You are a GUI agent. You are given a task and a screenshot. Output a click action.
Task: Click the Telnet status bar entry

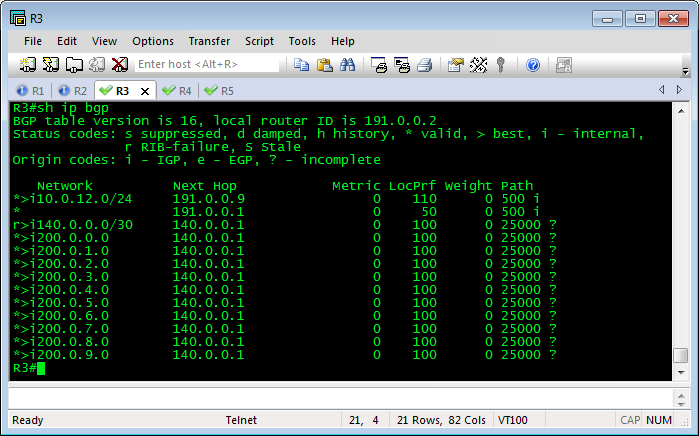241,420
